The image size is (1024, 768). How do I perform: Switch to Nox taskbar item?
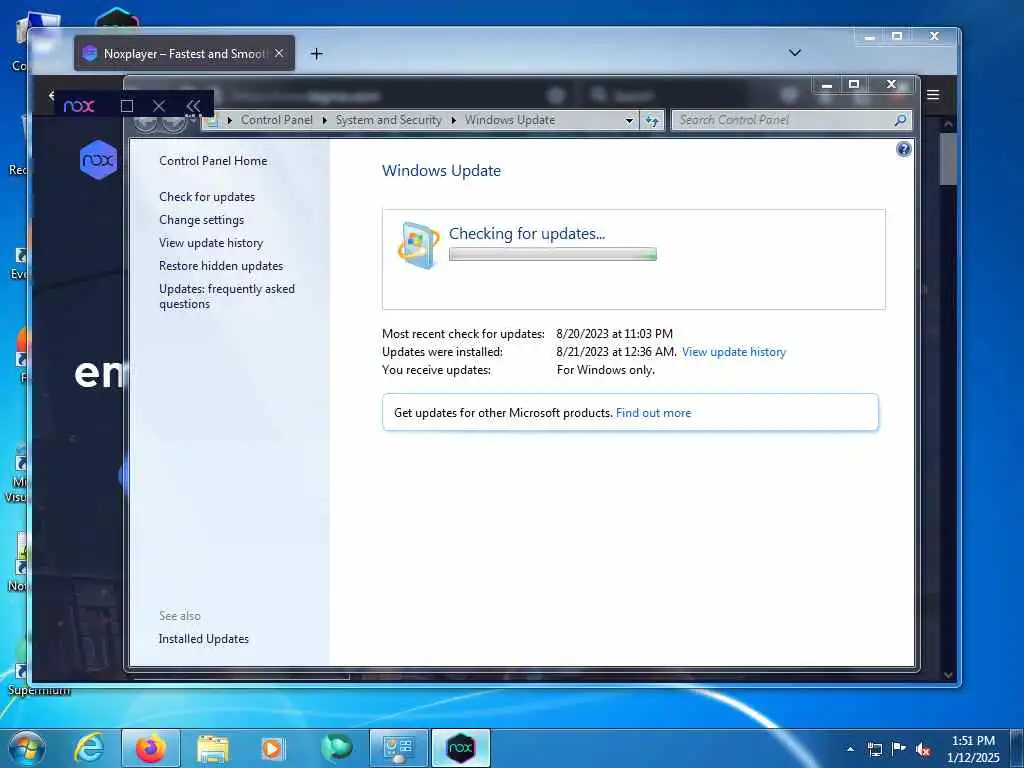(x=460, y=748)
